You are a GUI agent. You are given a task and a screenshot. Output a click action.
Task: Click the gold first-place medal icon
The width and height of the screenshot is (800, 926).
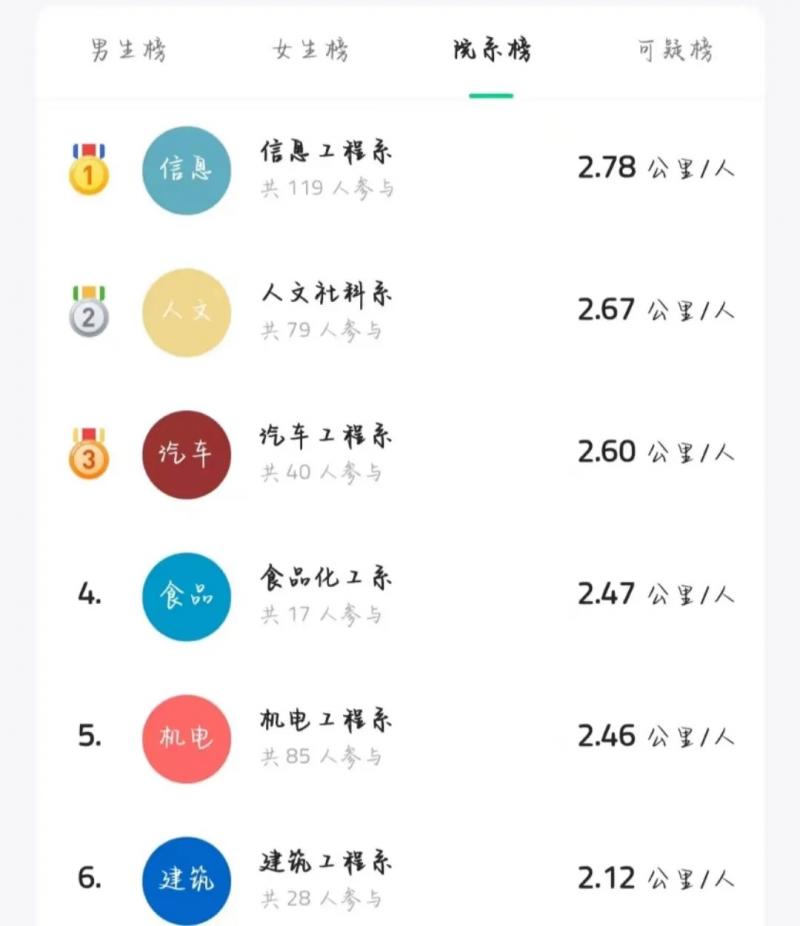point(89,170)
